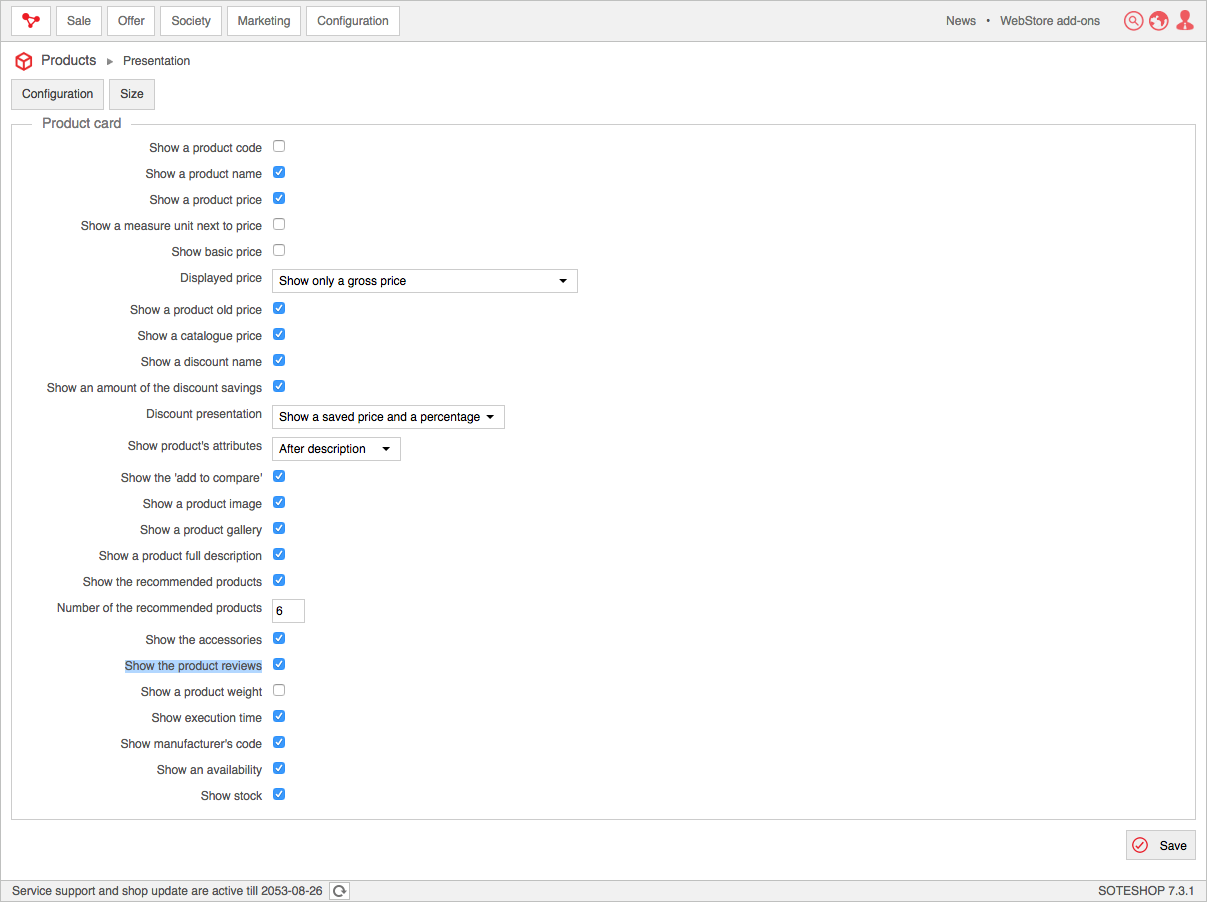The image size is (1207, 902).
Task: Enable Show a measure unit next to price
Action: pos(279,224)
